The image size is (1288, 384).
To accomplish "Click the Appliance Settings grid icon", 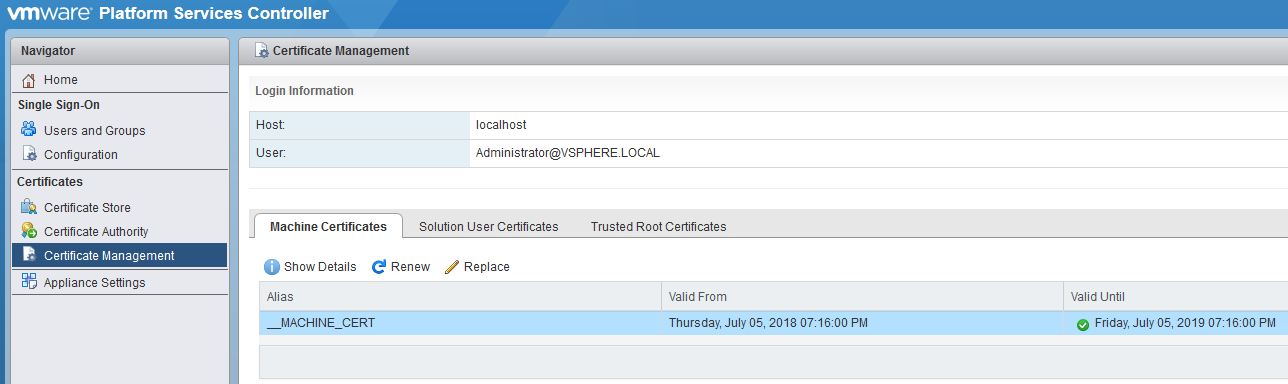I will tap(28, 282).
